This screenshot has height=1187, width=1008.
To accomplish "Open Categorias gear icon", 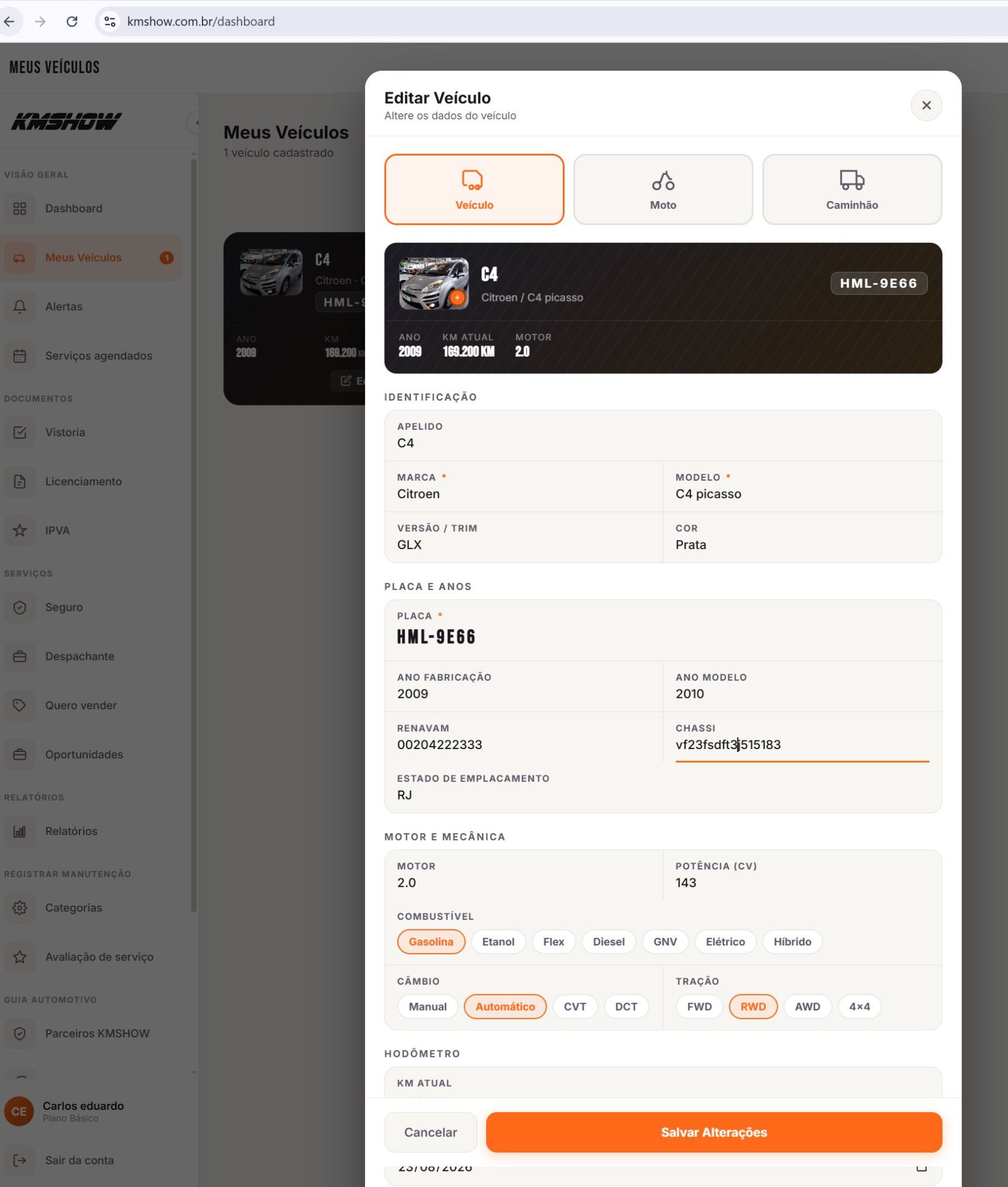I will tap(20, 907).
